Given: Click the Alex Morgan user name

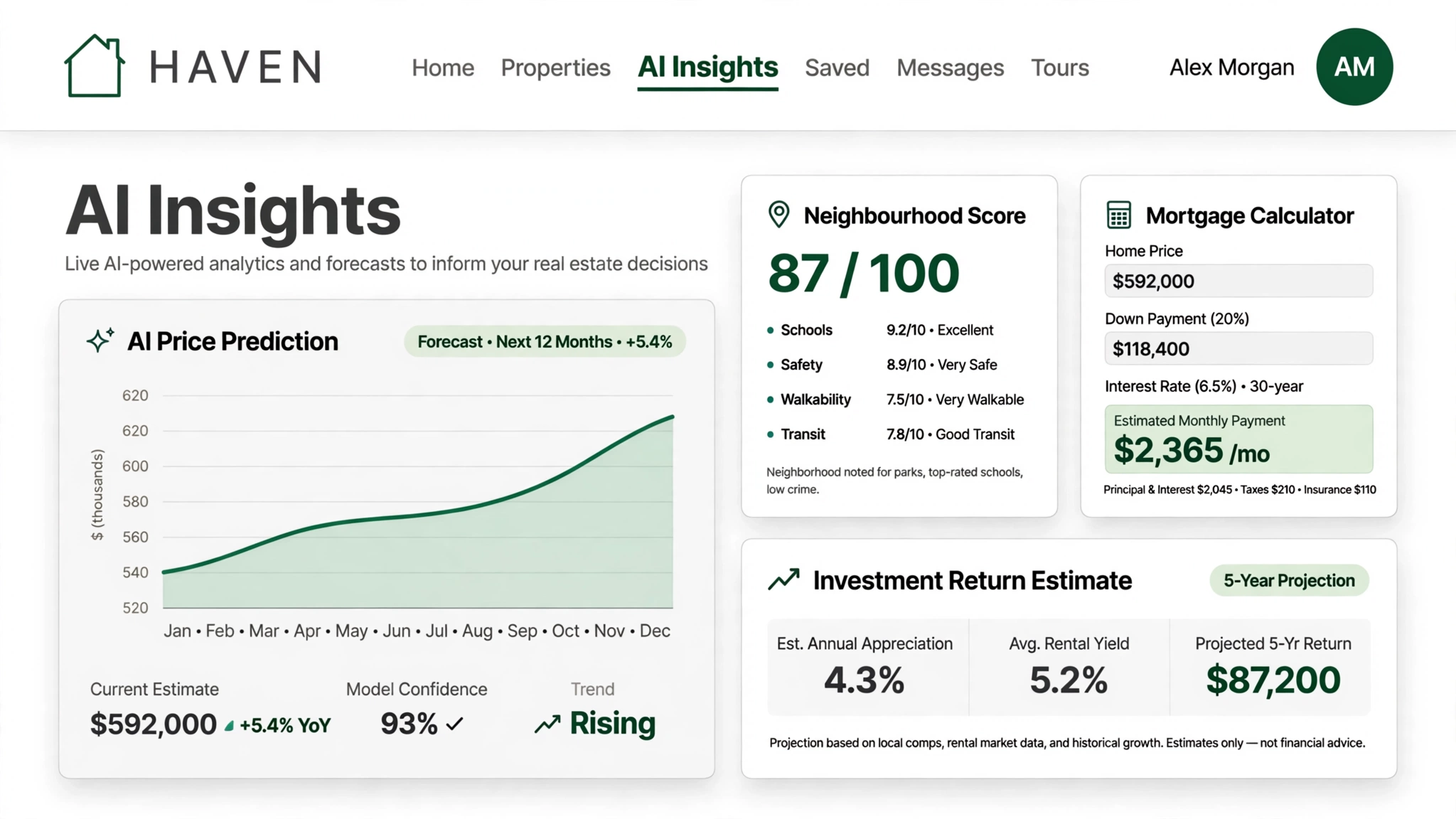Looking at the screenshot, I should [x=1231, y=68].
